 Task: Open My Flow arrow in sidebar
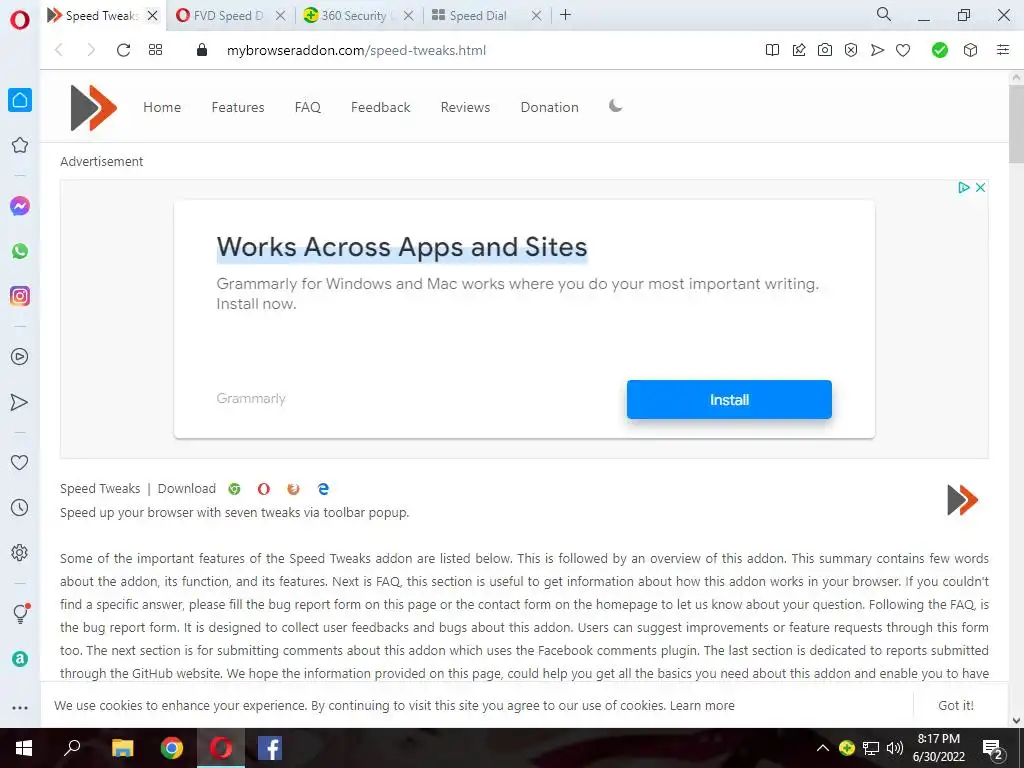pyautogui.click(x=20, y=402)
